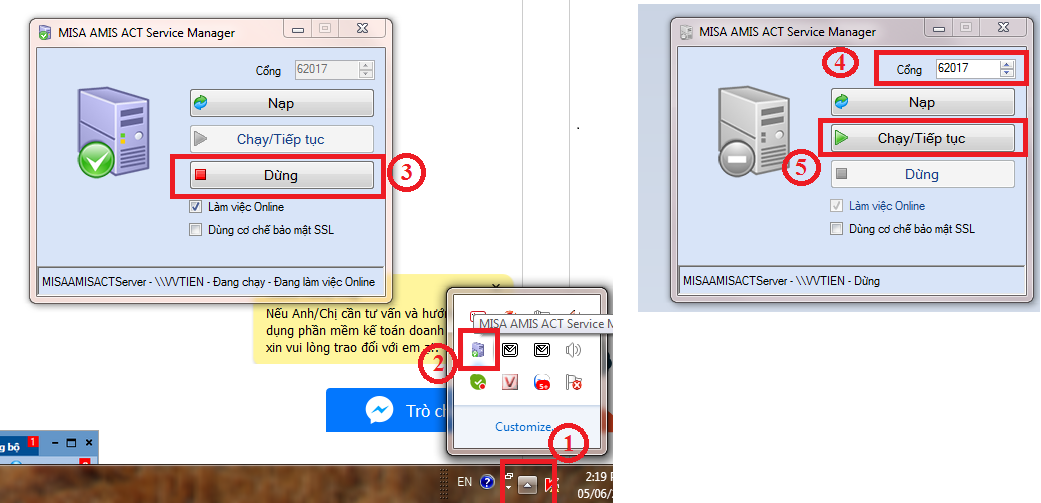1041x503 pixels.
Task: Click the Customize link in tray popup
Action: pos(523,427)
